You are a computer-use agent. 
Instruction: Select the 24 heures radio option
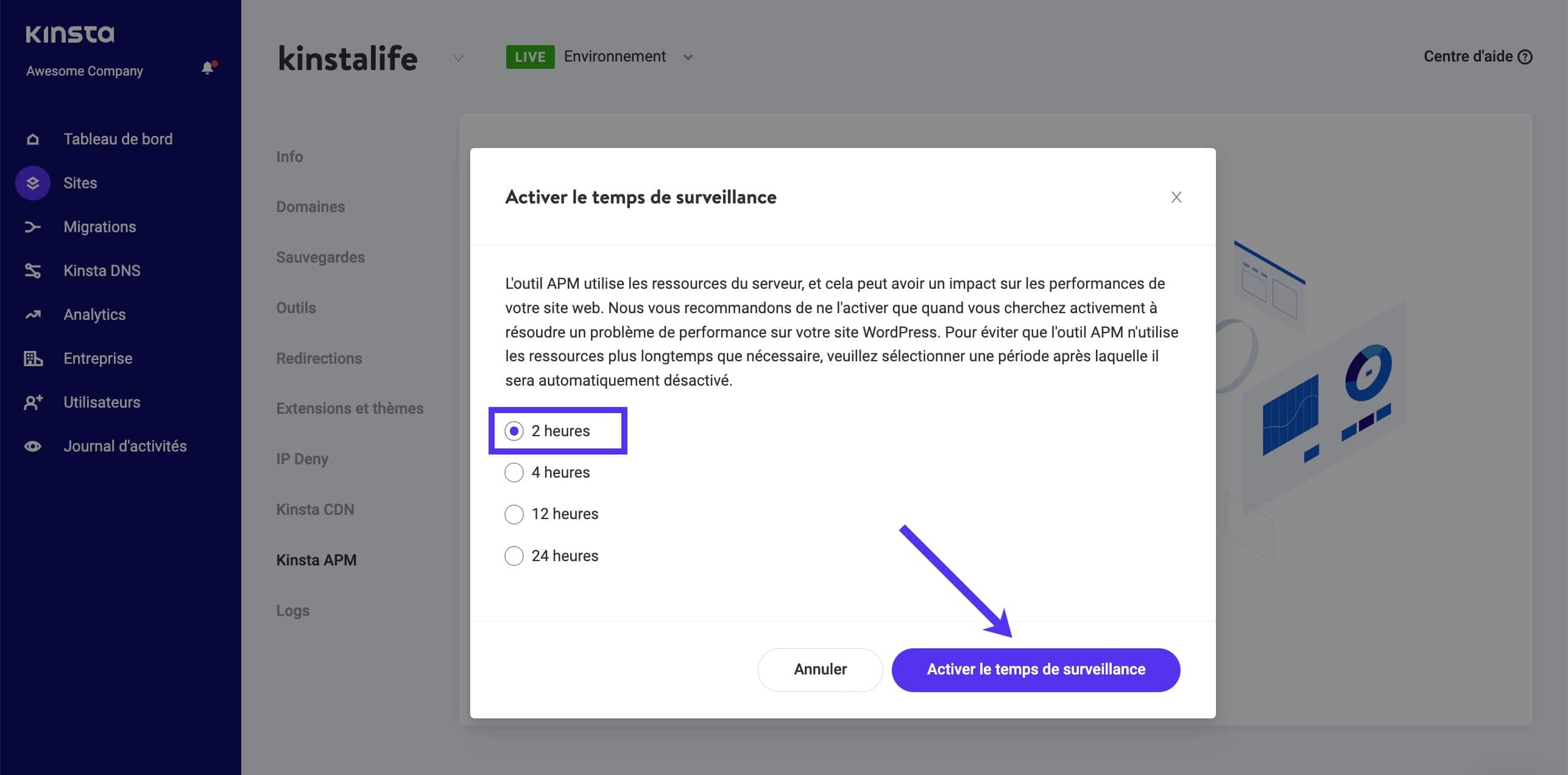coord(514,556)
